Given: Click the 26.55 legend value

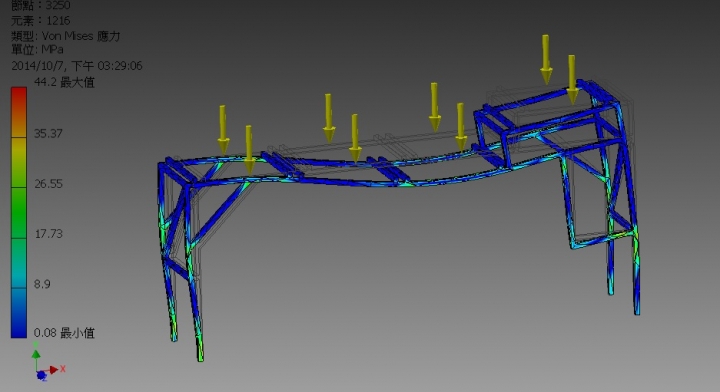Looking at the screenshot, I should 48,184.
